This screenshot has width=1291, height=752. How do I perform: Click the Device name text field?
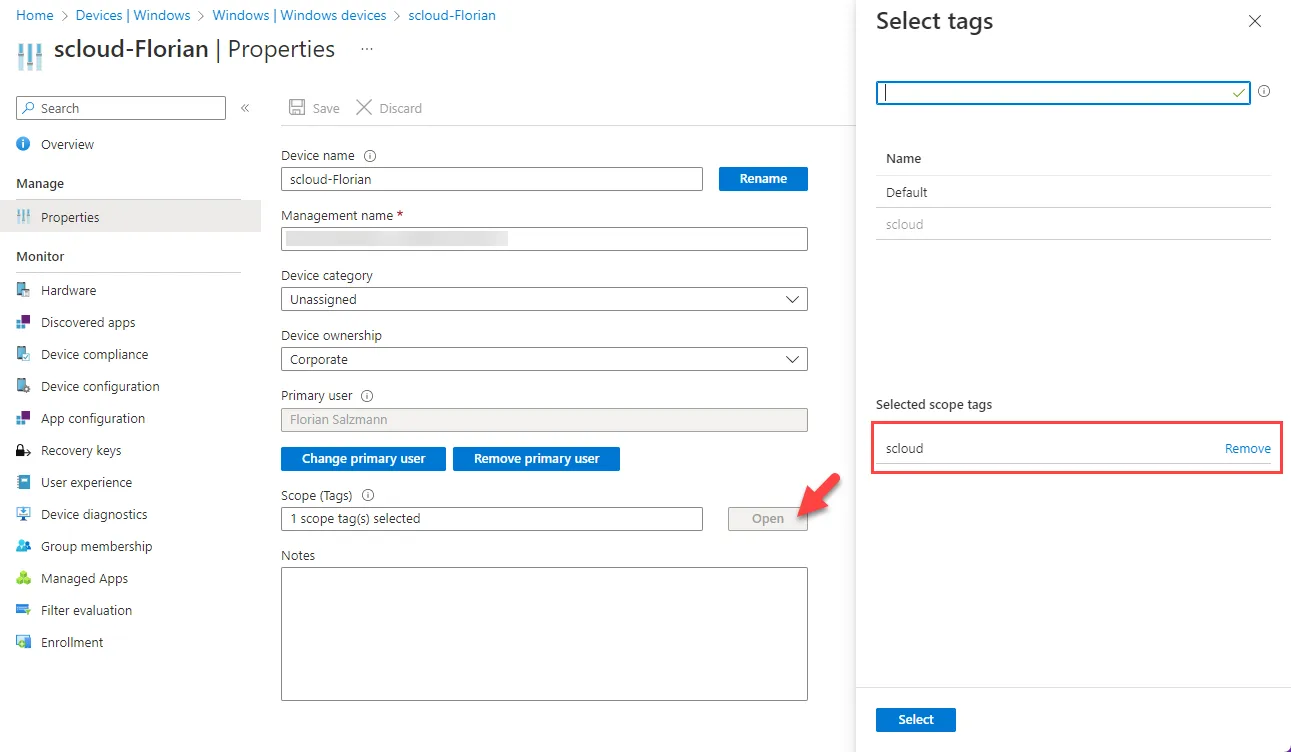click(x=492, y=179)
